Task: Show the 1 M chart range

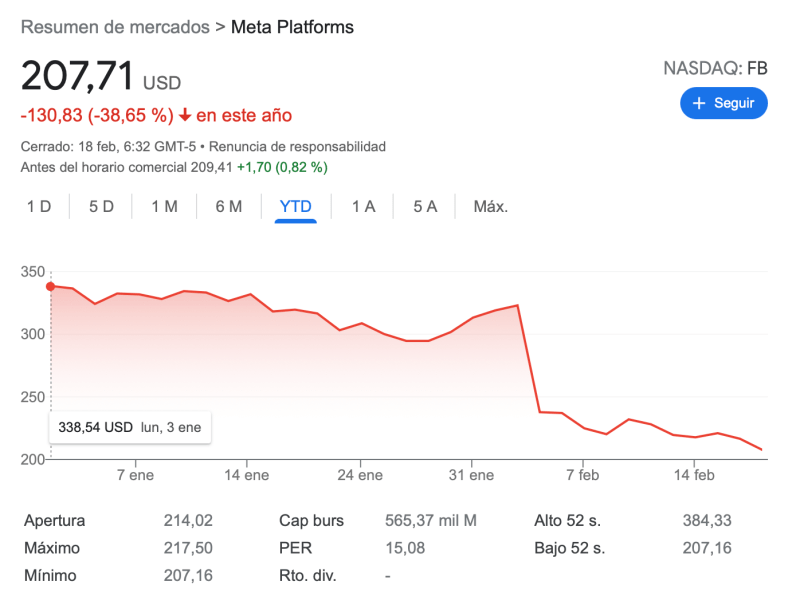Action: coord(165,207)
